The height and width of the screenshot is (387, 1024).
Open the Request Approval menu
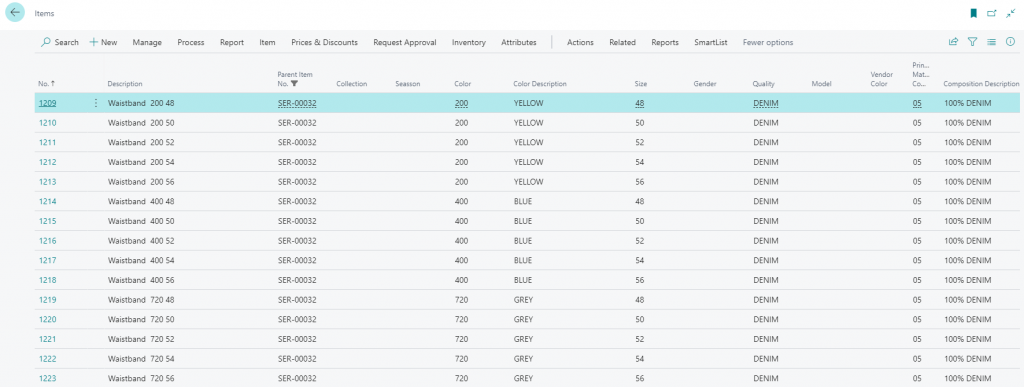pyautogui.click(x=405, y=42)
